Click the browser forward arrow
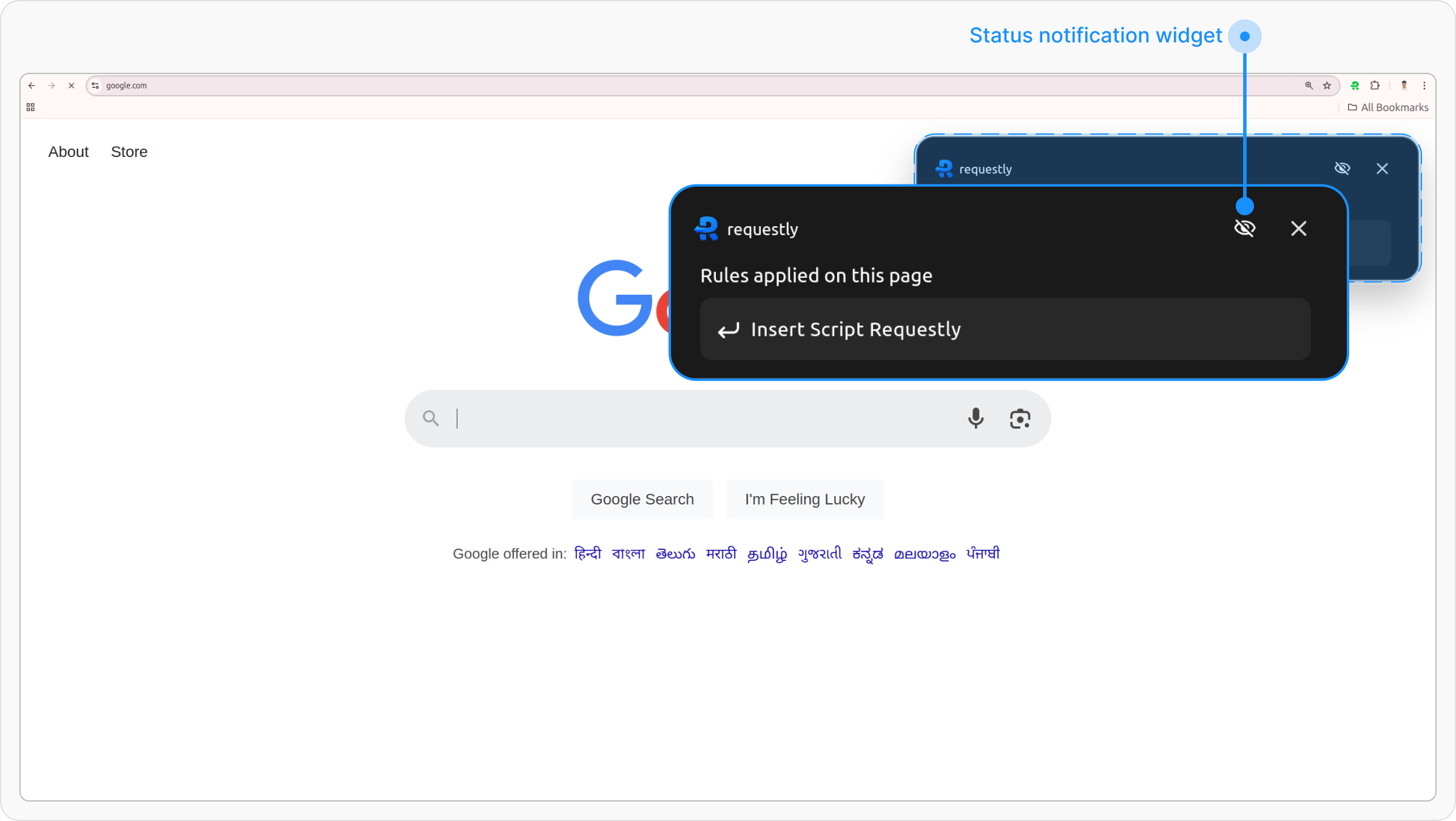Image resolution: width=1456 pixels, height=821 pixels. coord(52,85)
